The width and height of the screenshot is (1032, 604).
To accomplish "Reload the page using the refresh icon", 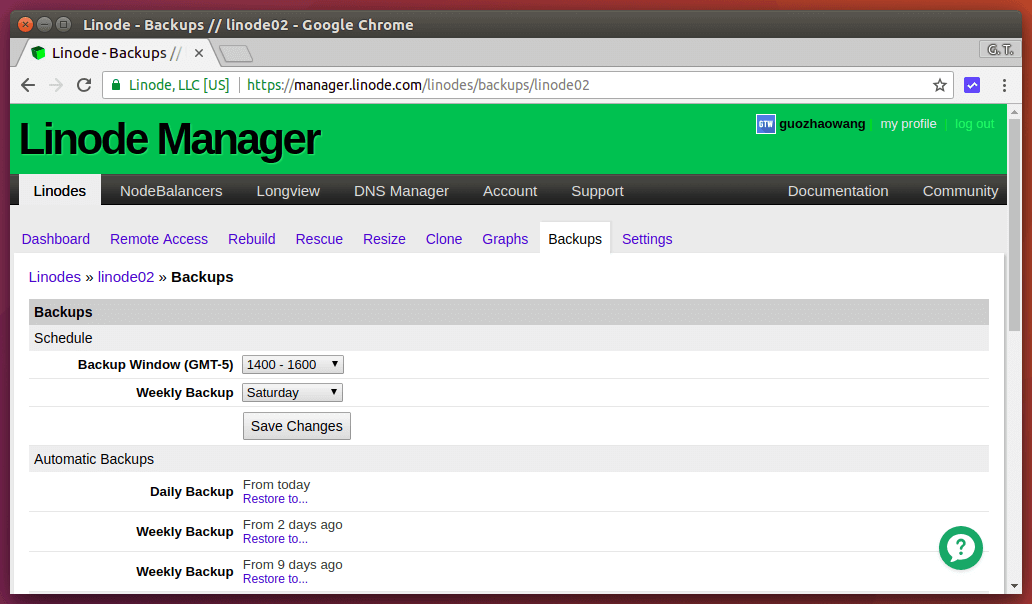I will click(84, 85).
